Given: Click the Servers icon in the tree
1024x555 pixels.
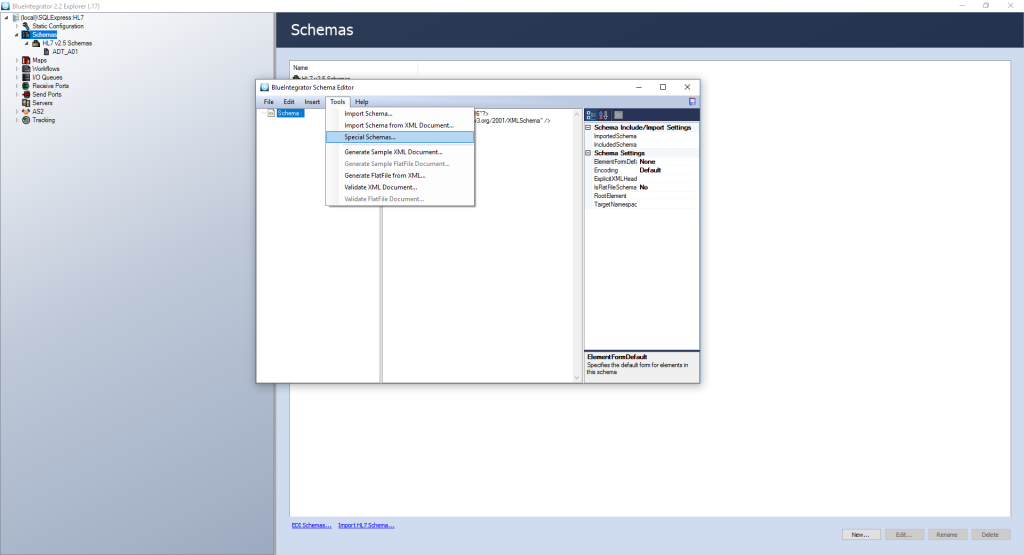Looking at the screenshot, I should click(26, 103).
